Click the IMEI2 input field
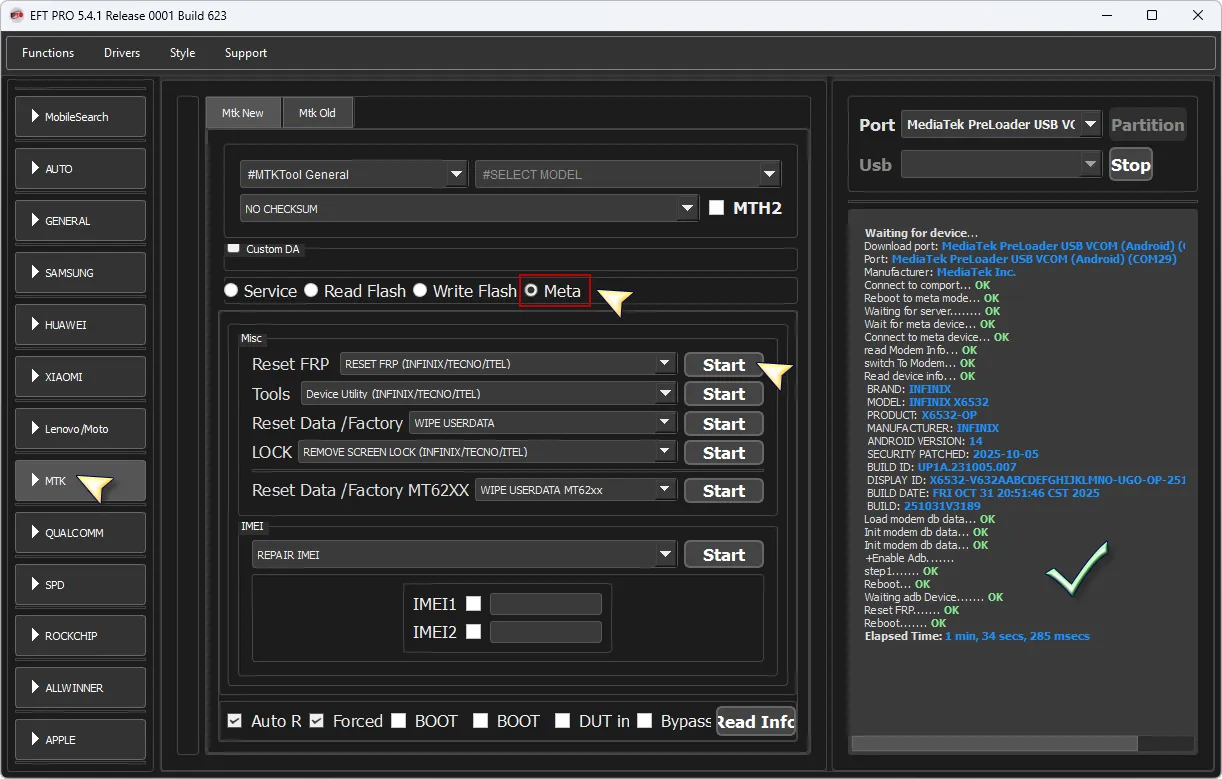This screenshot has width=1222, height=779. tap(545, 632)
